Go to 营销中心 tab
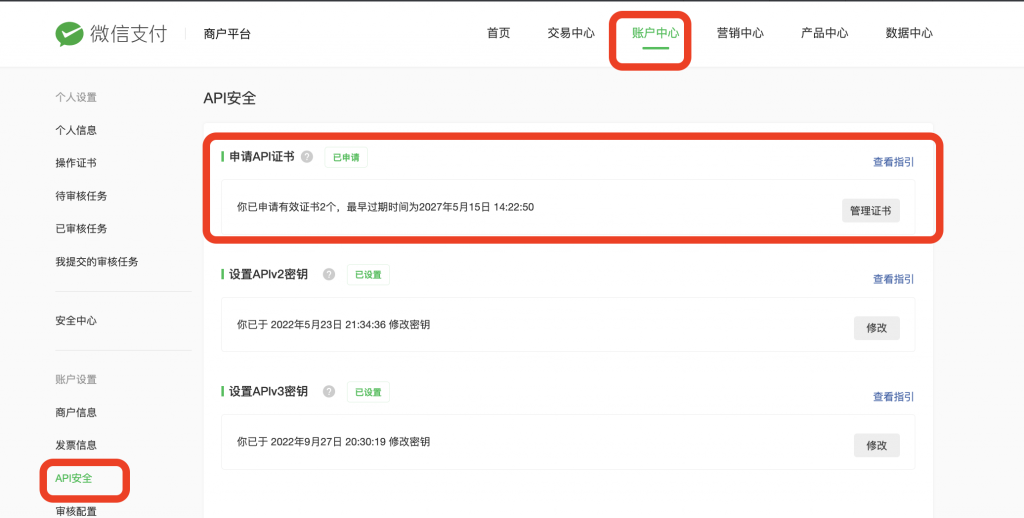 740,33
